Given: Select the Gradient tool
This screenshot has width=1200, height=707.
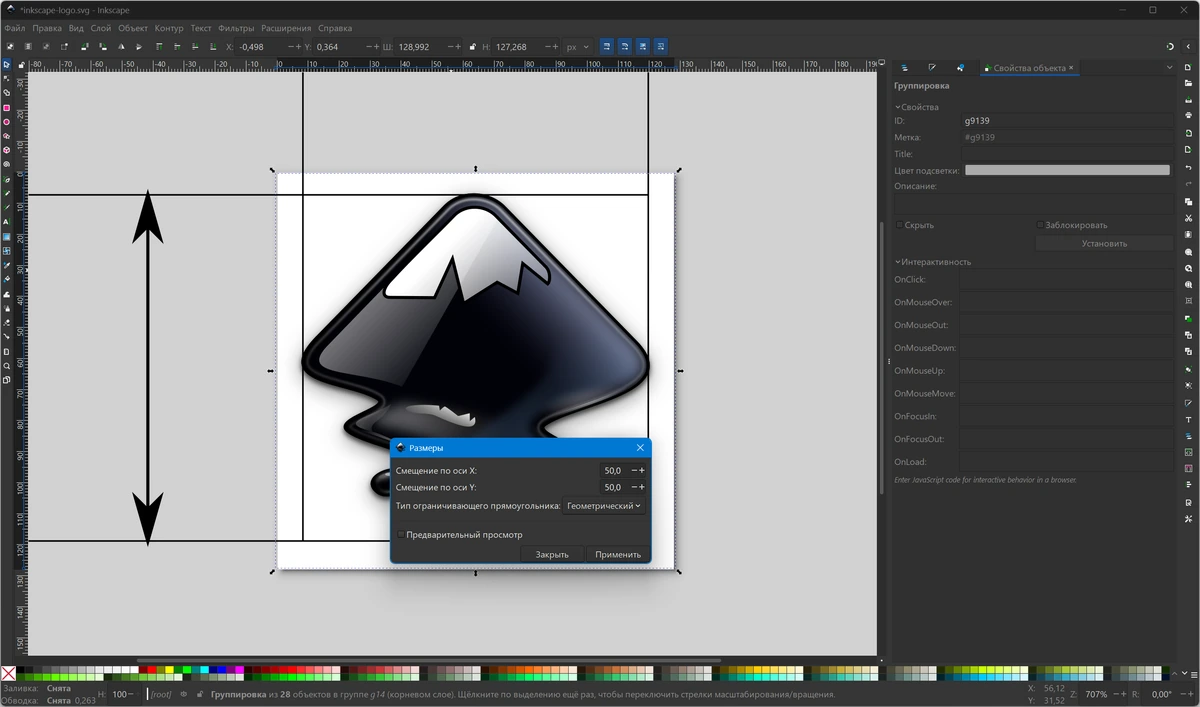Looking at the screenshot, I should pyautogui.click(x=6, y=237).
